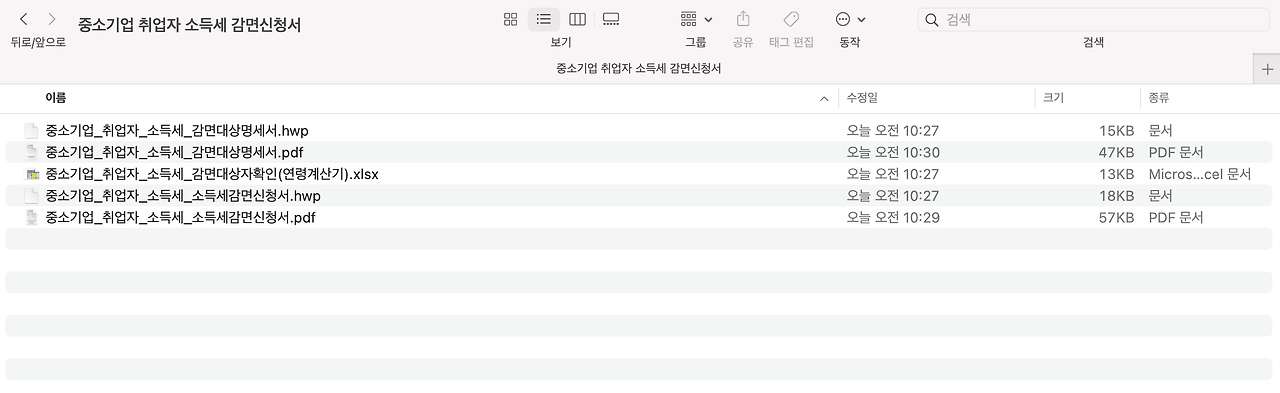Click the Micros...cel 문서 kind cell
1280x393 pixels.
click(x=1200, y=174)
